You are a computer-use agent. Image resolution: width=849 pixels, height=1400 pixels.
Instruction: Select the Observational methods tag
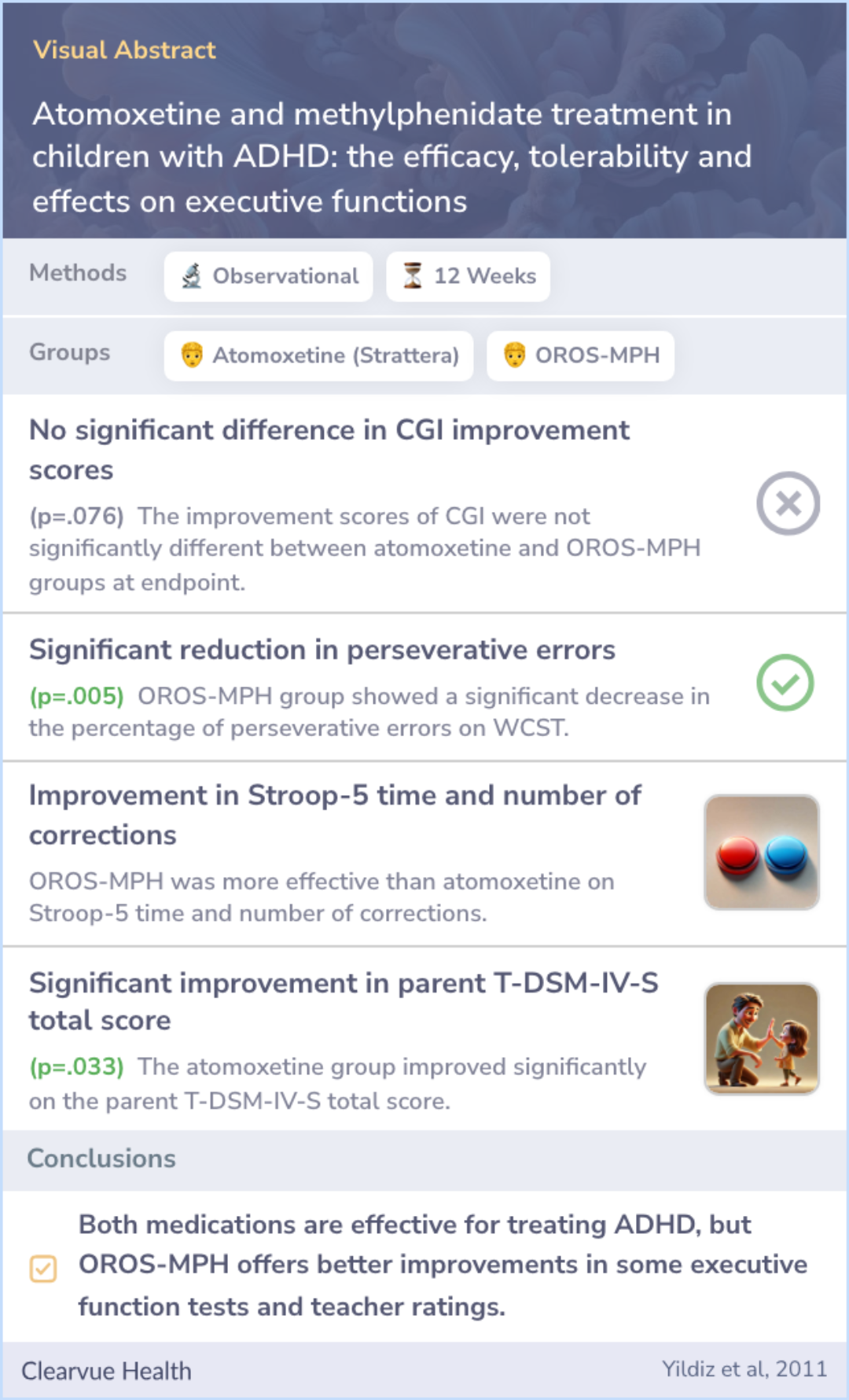[268, 276]
